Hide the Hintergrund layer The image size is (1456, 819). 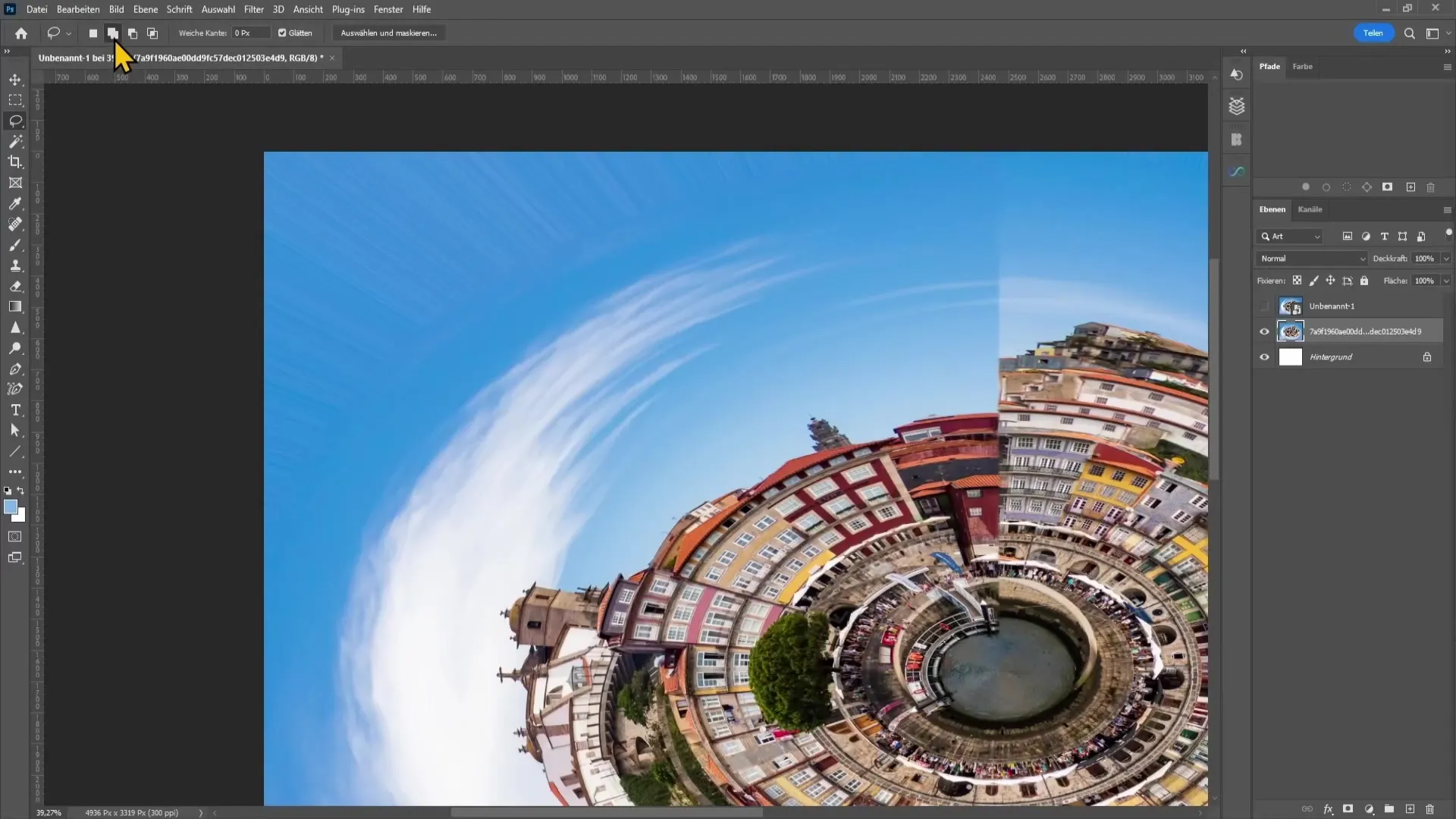tap(1264, 357)
